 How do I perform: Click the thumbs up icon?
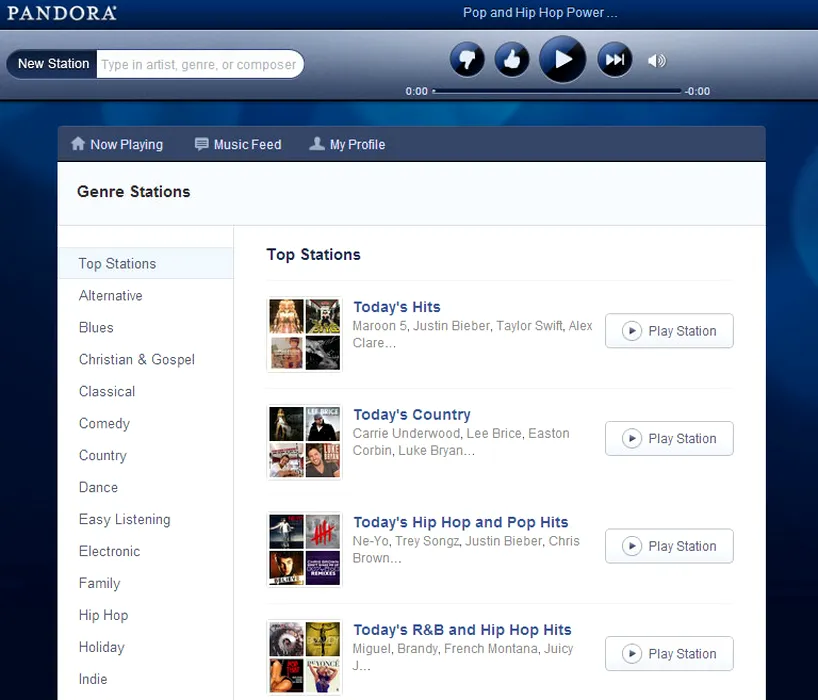tap(512, 60)
